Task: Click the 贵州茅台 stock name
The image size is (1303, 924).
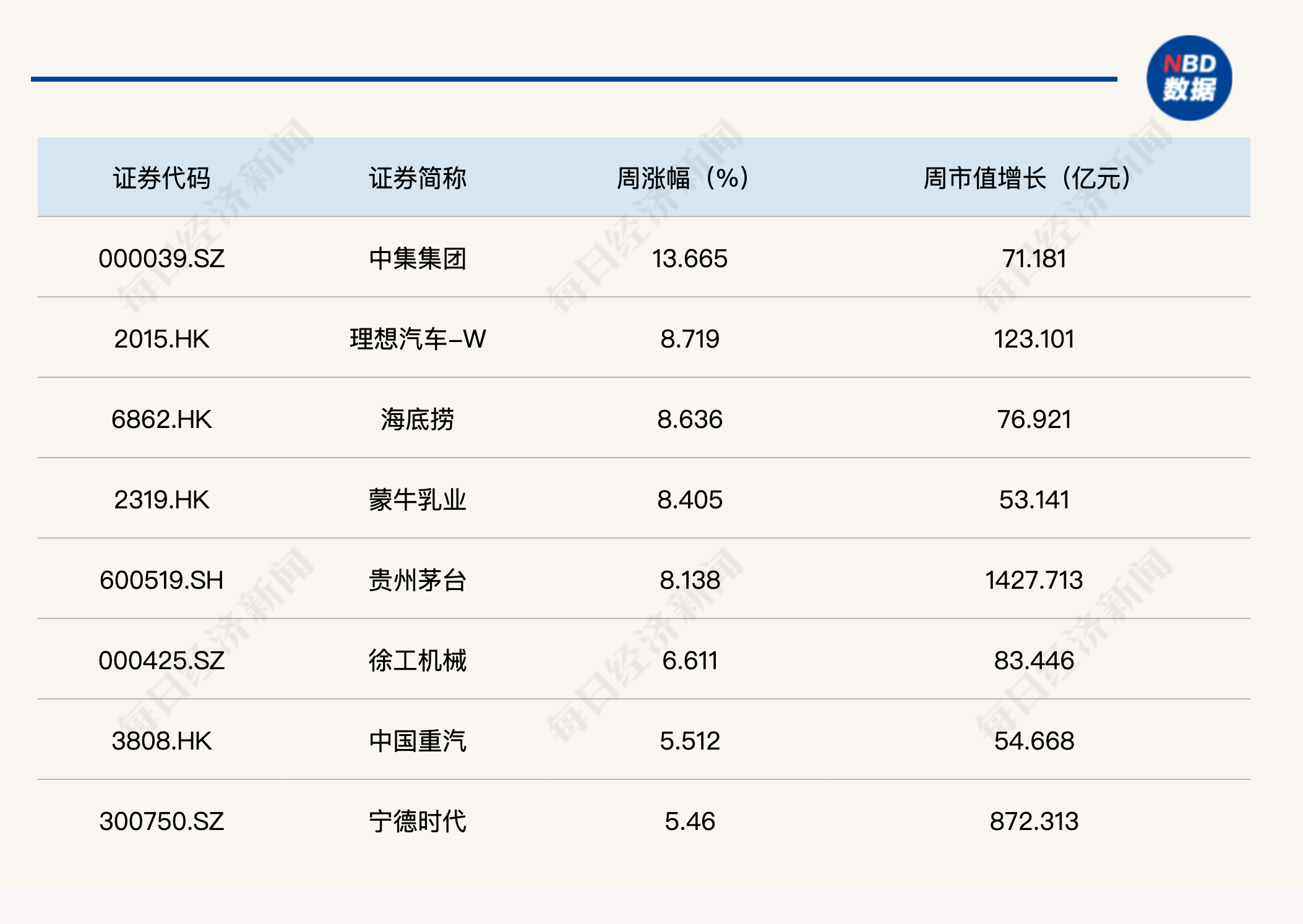Action: (418, 580)
